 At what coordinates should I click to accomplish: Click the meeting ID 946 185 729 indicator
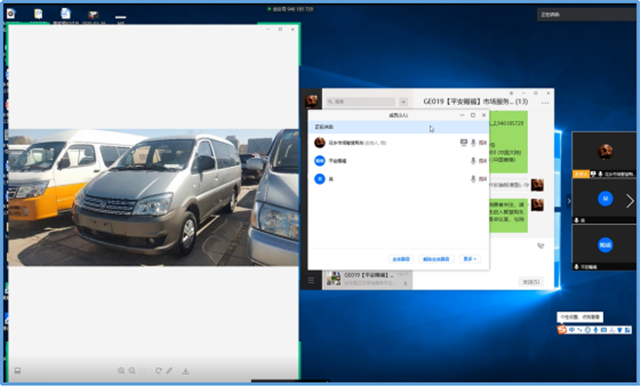290,9
